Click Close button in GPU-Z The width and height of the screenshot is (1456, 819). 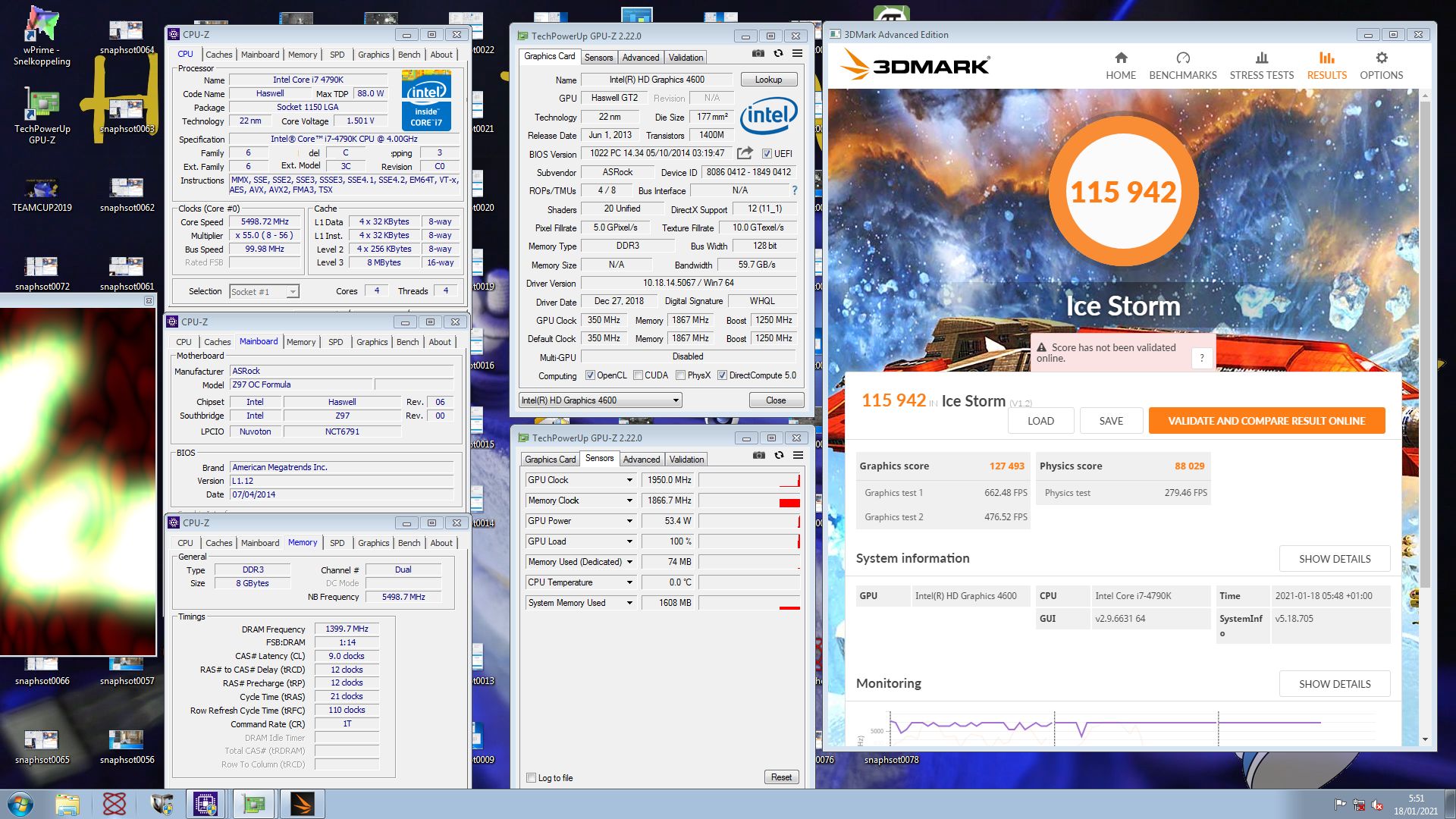(x=776, y=400)
